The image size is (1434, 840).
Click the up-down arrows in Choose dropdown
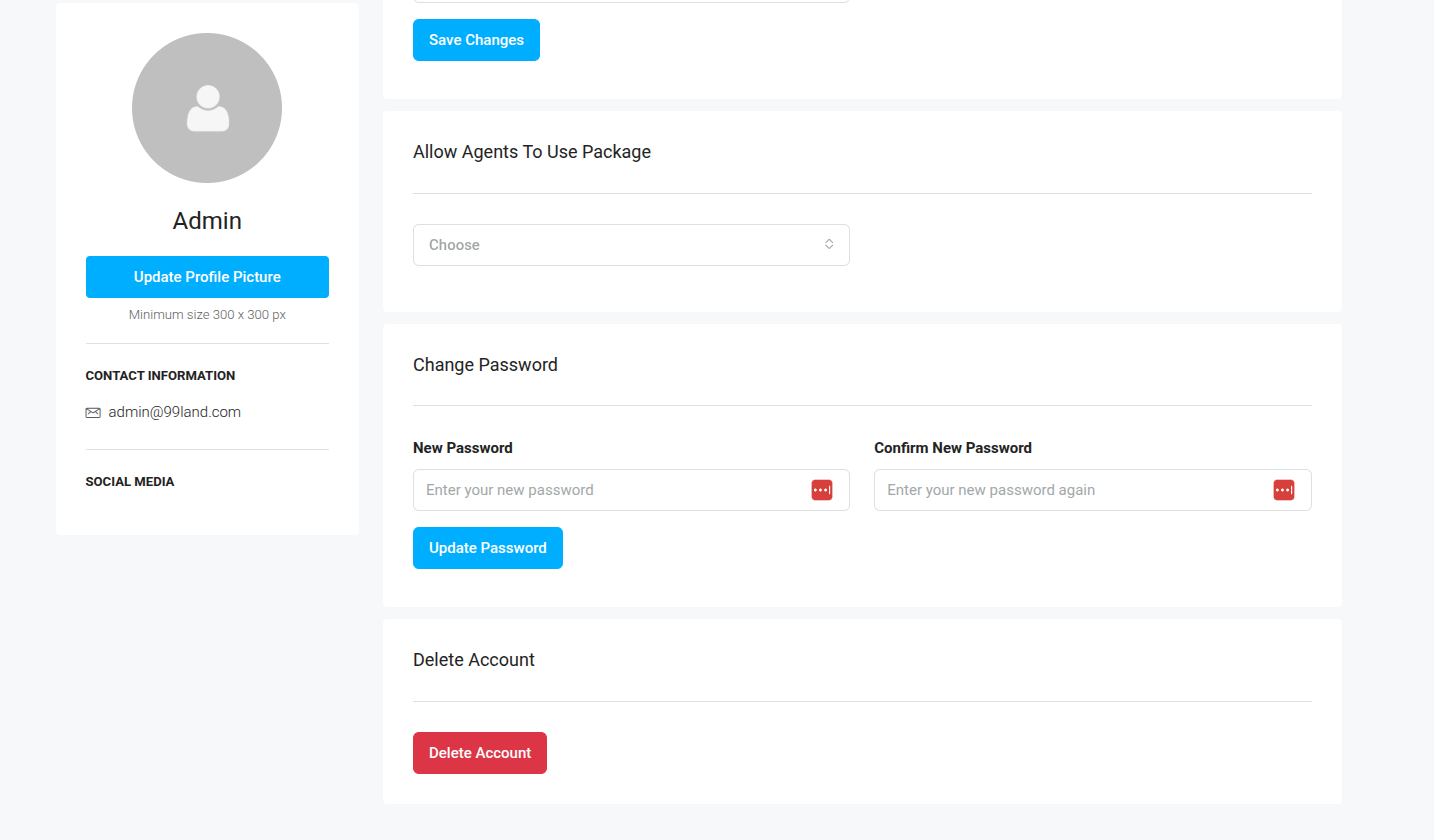pos(829,245)
